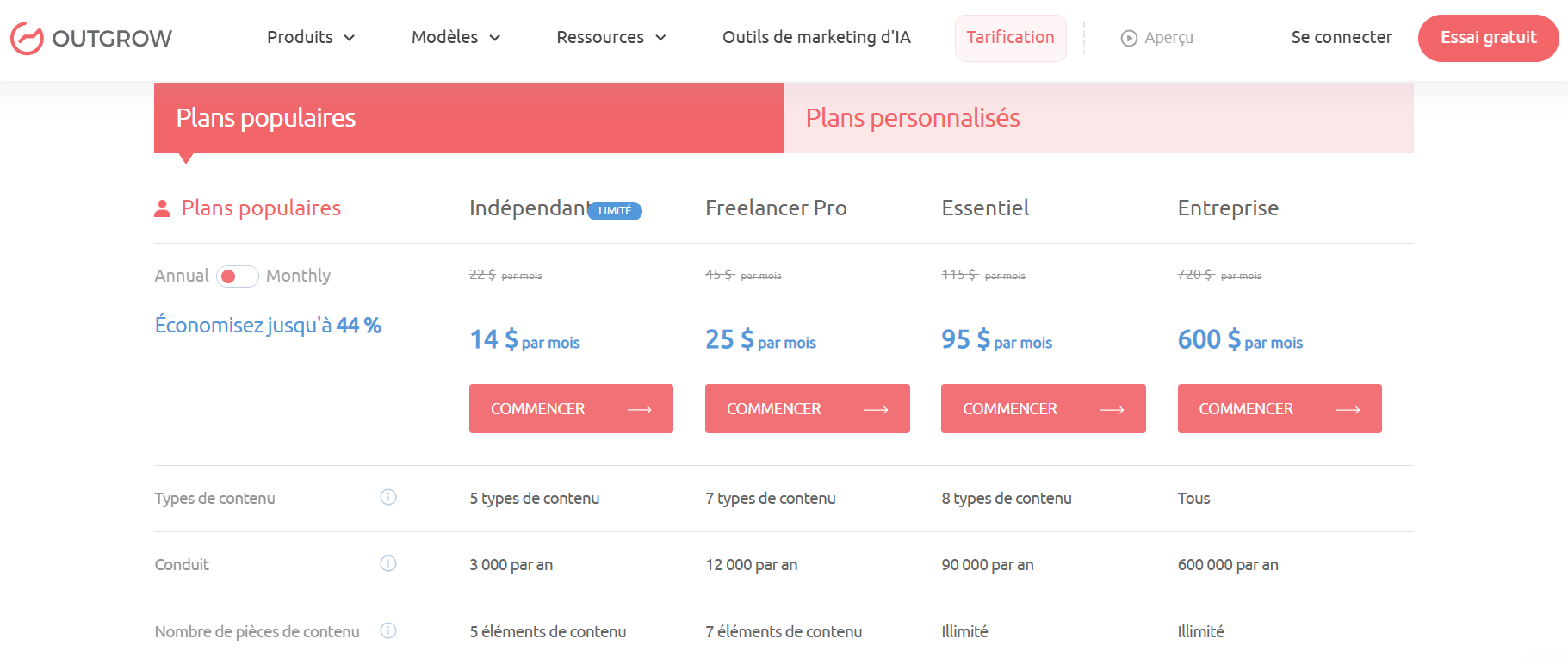The height and width of the screenshot is (664, 1568).
Task: Click the Aperçu play icon
Action: coord(1129,38)
